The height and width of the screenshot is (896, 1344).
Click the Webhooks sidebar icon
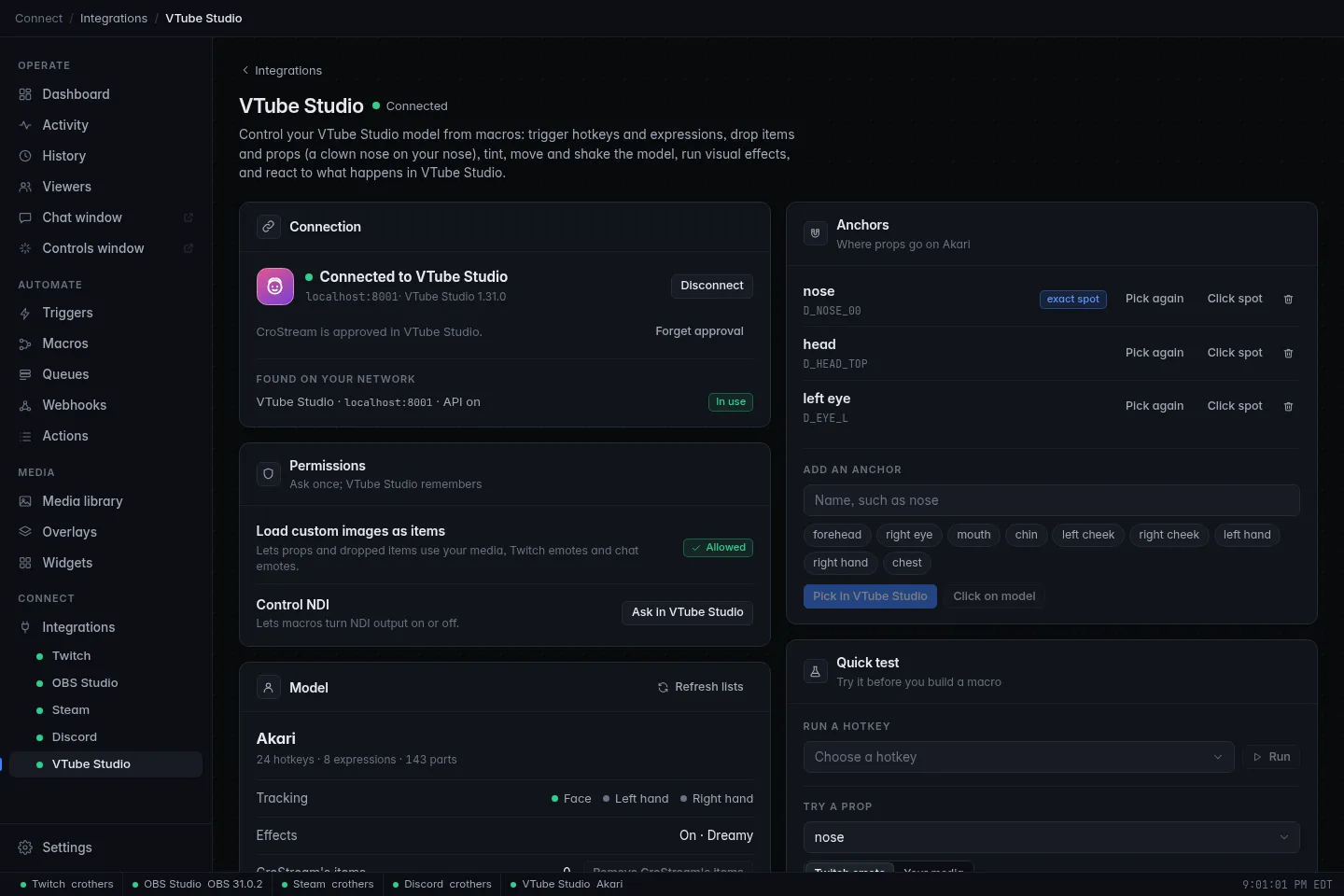[x=25, y=405]
